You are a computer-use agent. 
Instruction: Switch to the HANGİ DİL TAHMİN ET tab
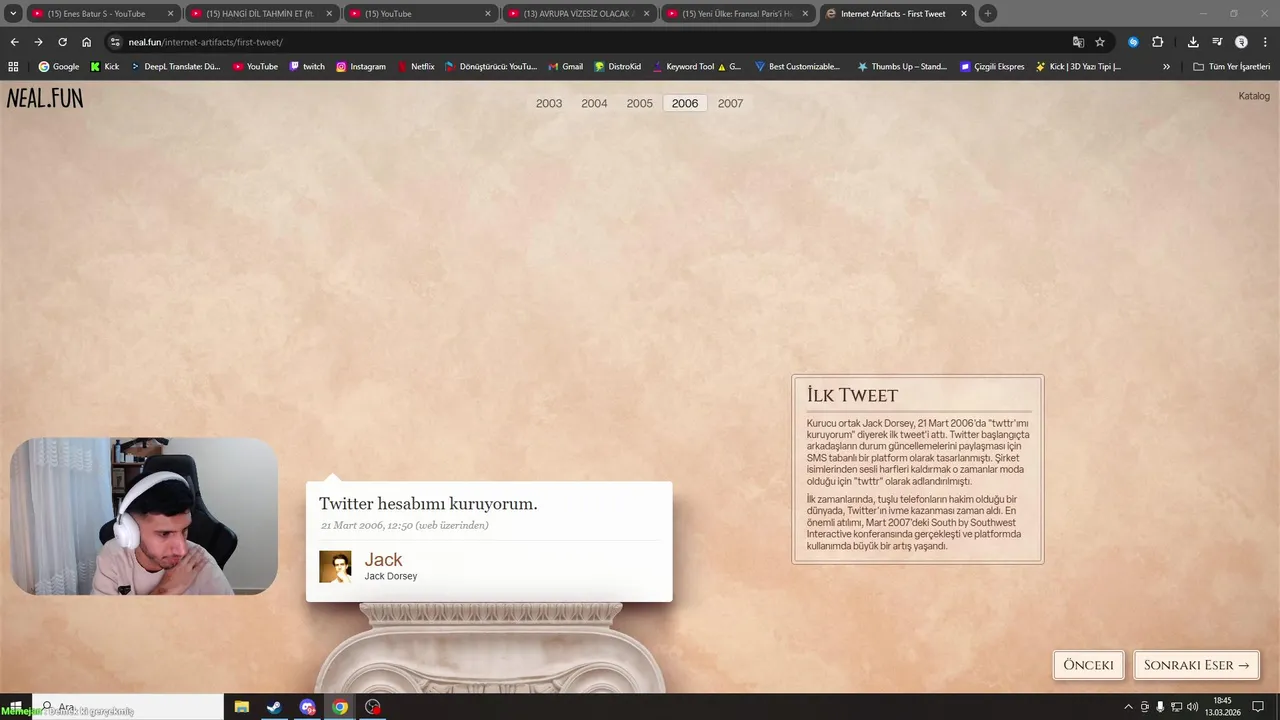coord(260,14)
